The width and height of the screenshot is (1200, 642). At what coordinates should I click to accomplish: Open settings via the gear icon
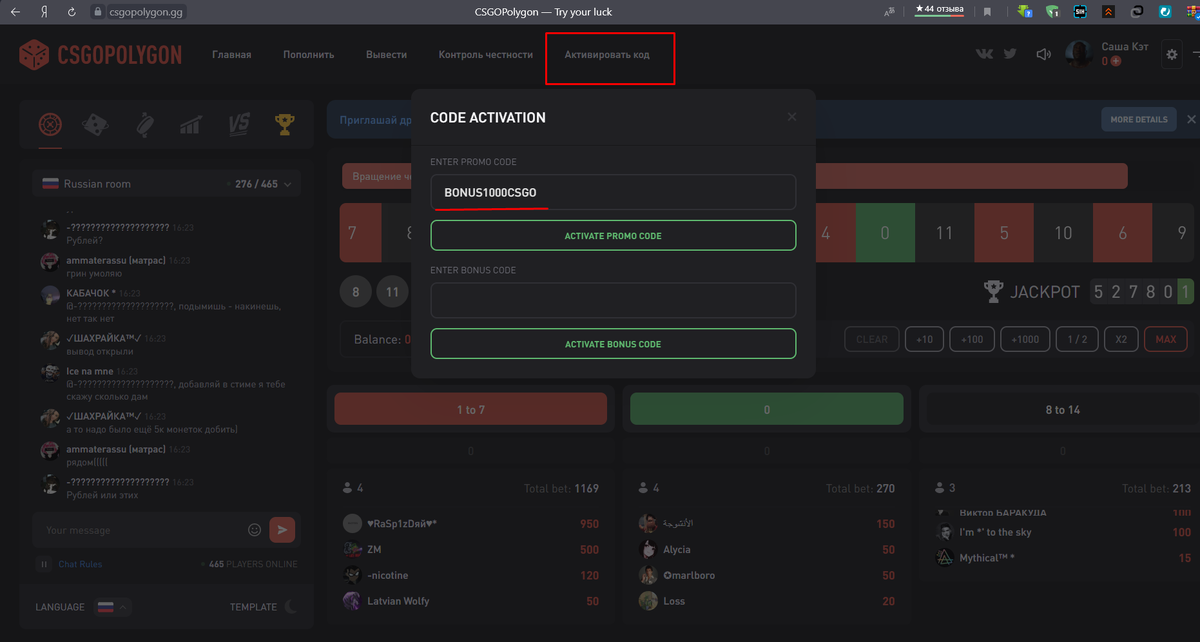(x=1172, y=55)
